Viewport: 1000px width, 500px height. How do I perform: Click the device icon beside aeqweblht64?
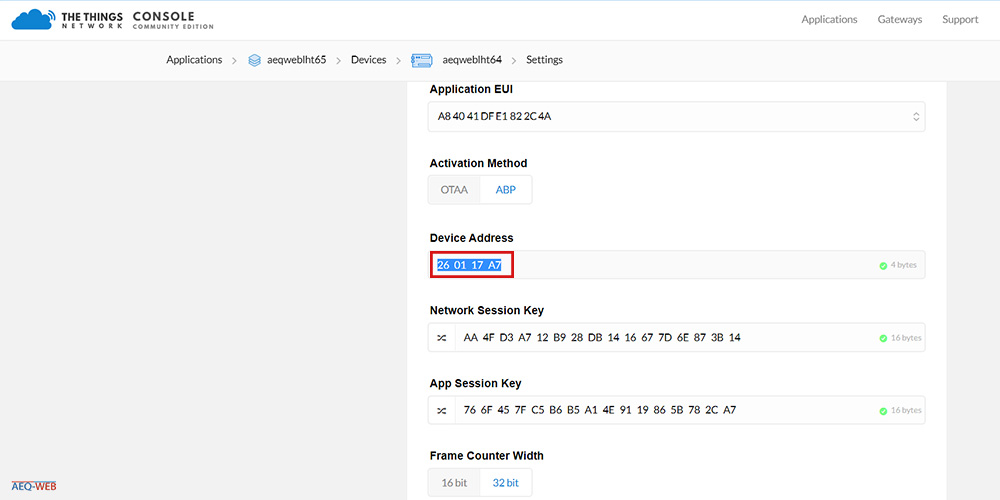[x=422, y=60]
